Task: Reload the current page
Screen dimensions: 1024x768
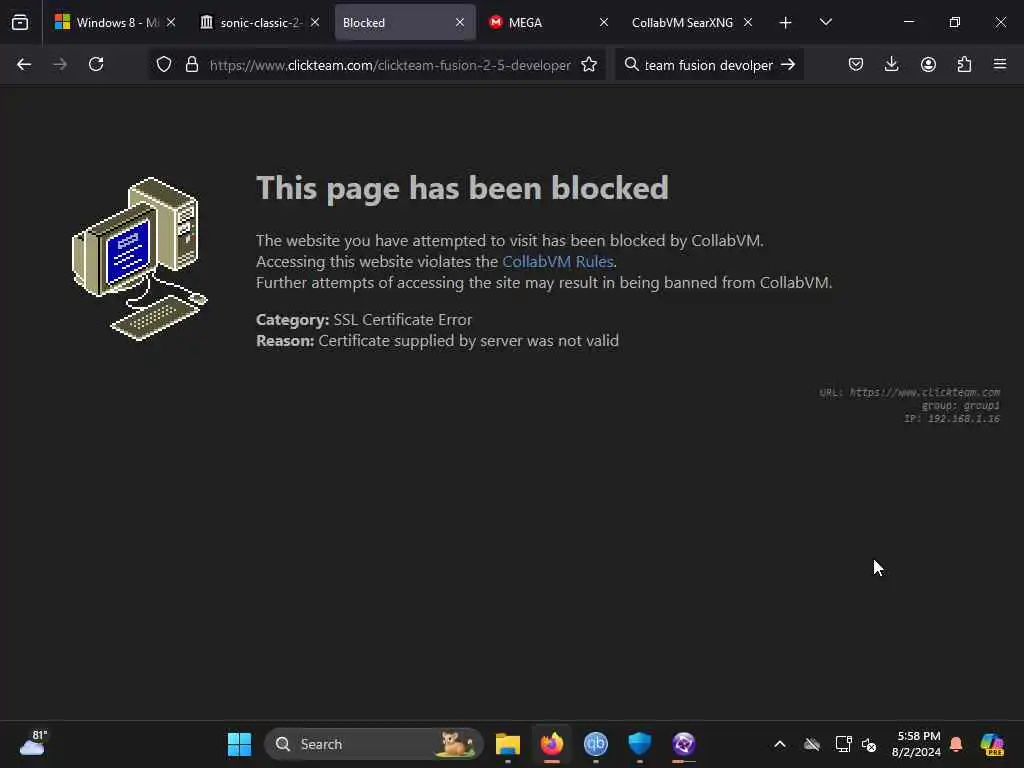Action: pyautogui.click(x=96, y=64)
